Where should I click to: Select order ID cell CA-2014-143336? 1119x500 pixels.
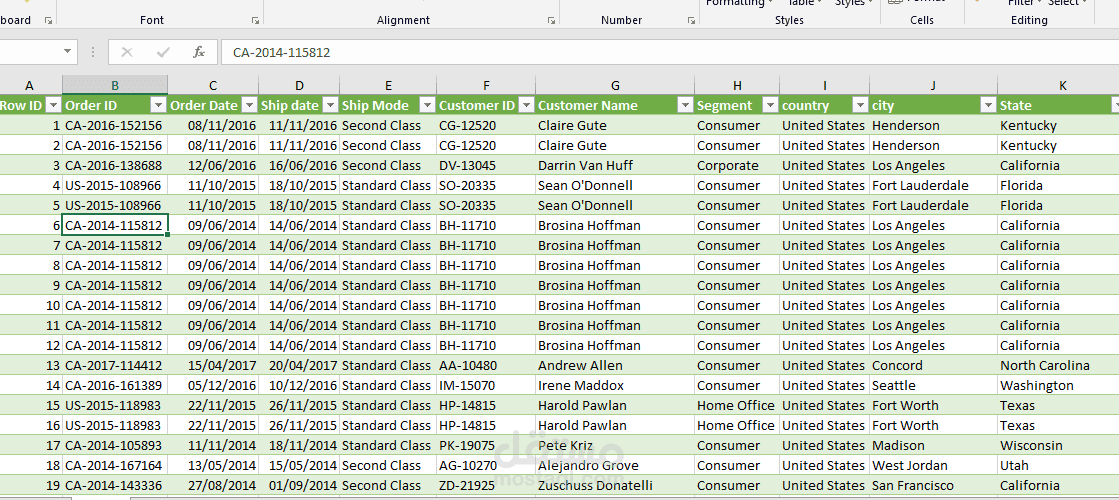pos(115,485)
